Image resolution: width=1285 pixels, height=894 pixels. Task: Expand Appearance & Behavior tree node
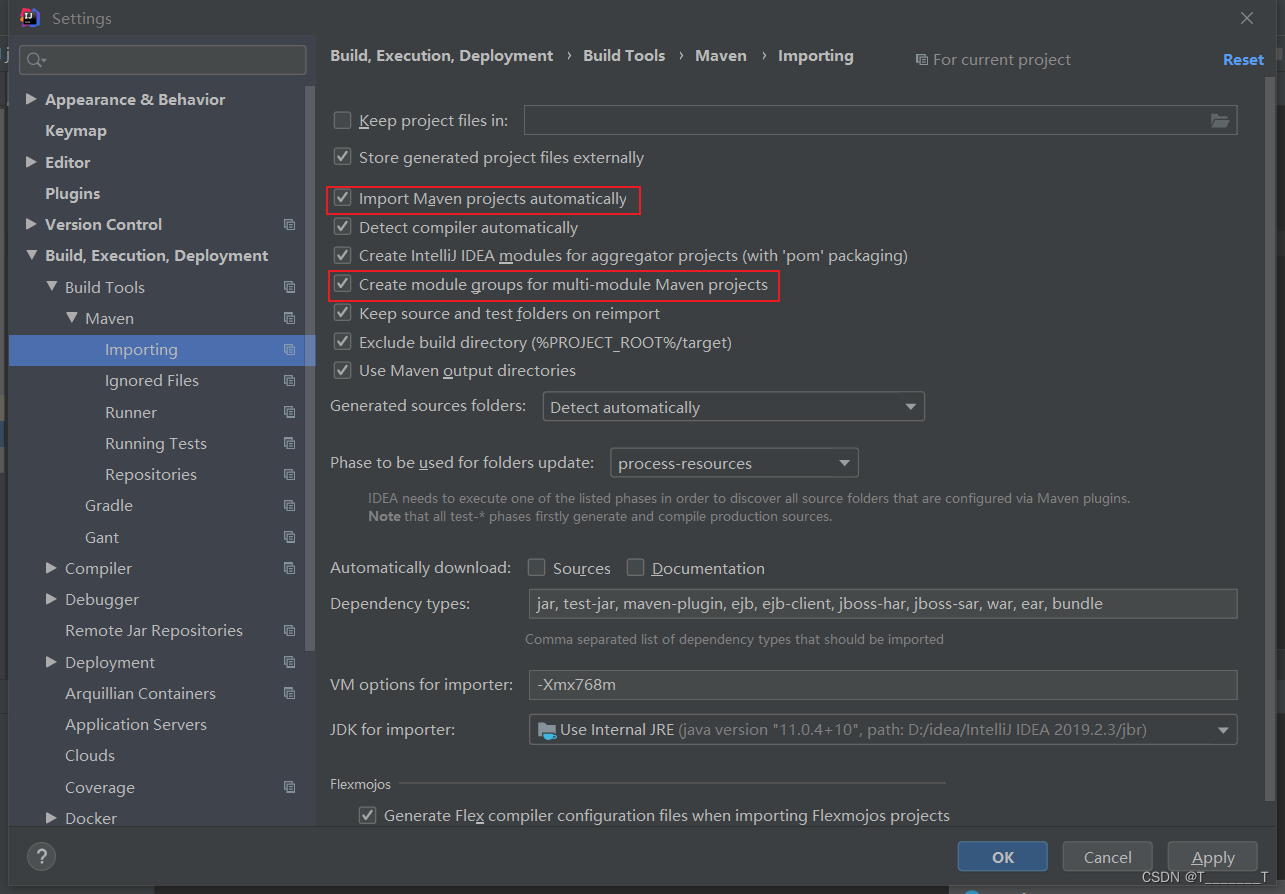pyautogui.click(x=31, y=99)
